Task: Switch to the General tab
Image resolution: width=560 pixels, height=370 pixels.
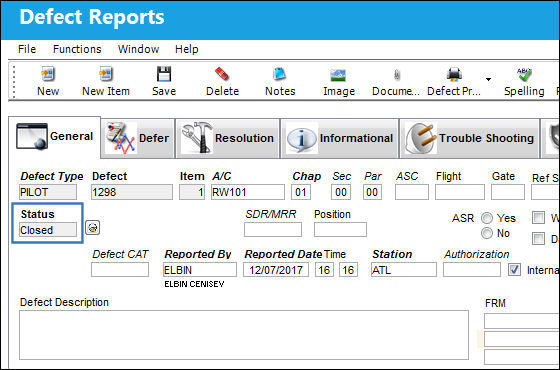Action: pos(54,136)
